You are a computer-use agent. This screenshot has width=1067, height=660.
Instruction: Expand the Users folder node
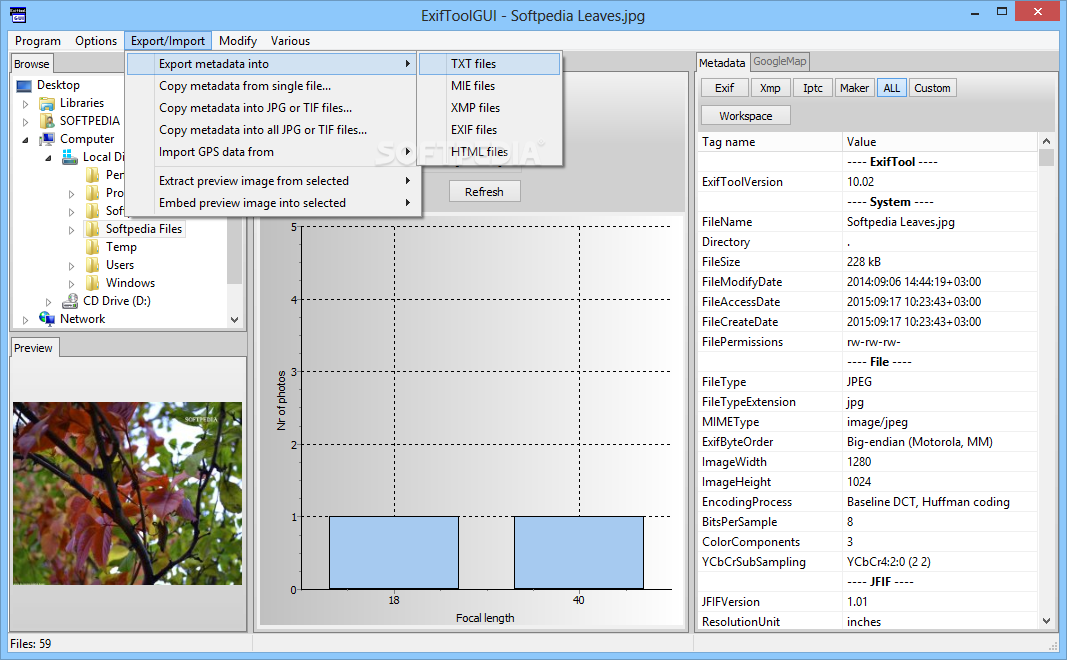pos(72,266)
